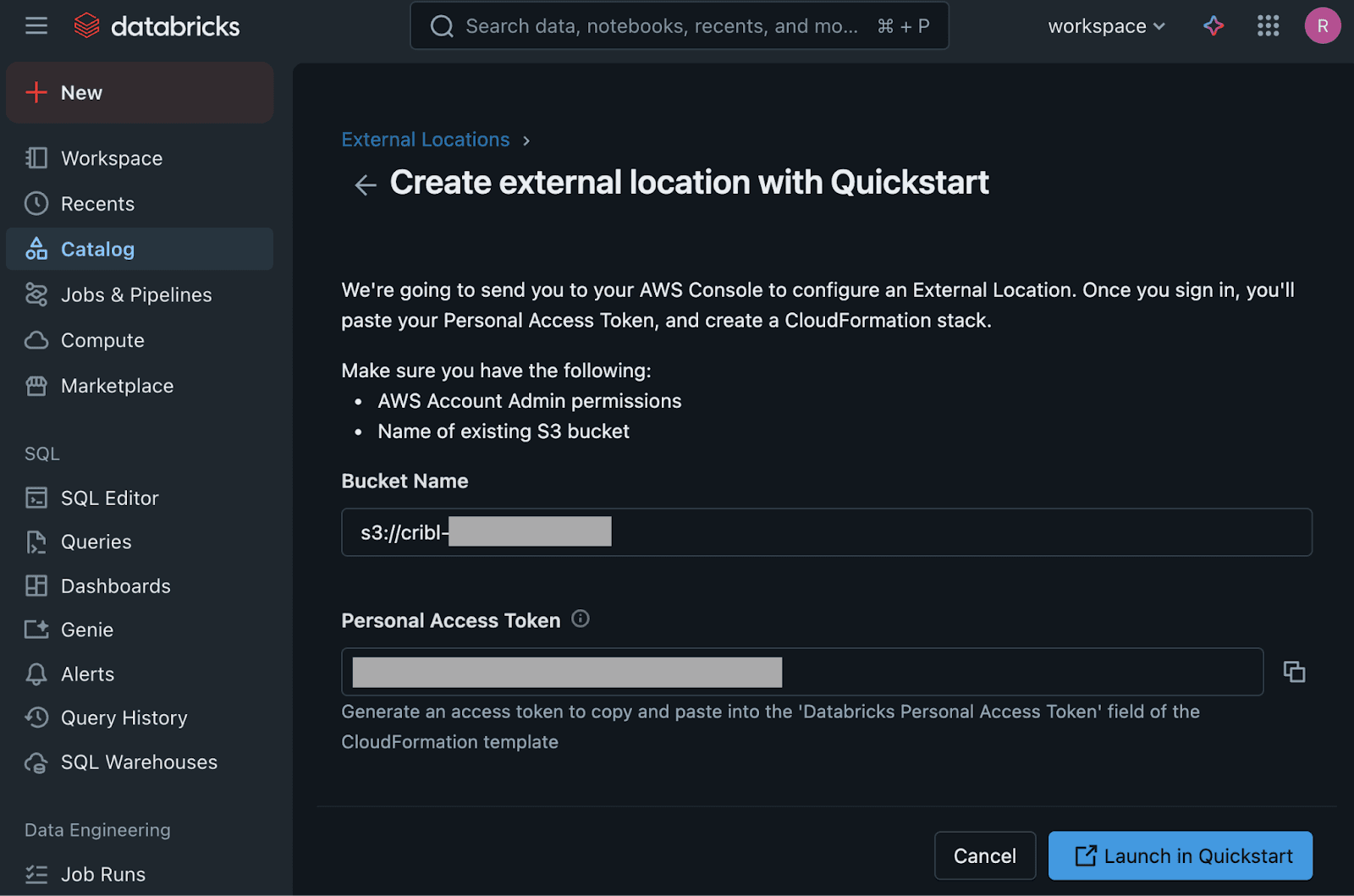Open SQL Editor from the sidebar
This screenshot has height=896, width=1354.
pyautogui.click(x=109, y=498)
